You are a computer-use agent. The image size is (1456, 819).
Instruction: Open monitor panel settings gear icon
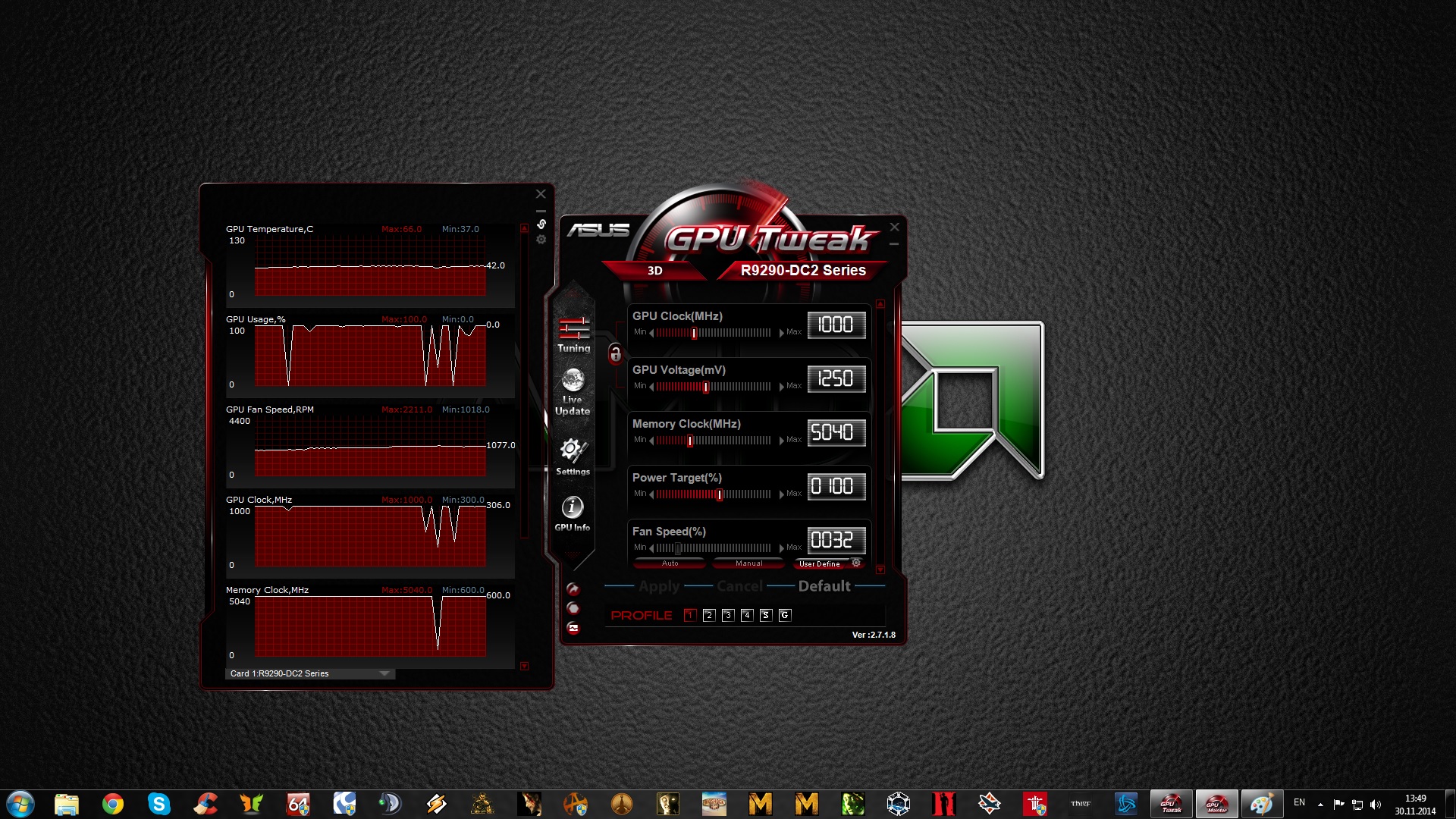pyautogui.click(x=541, y=240)
